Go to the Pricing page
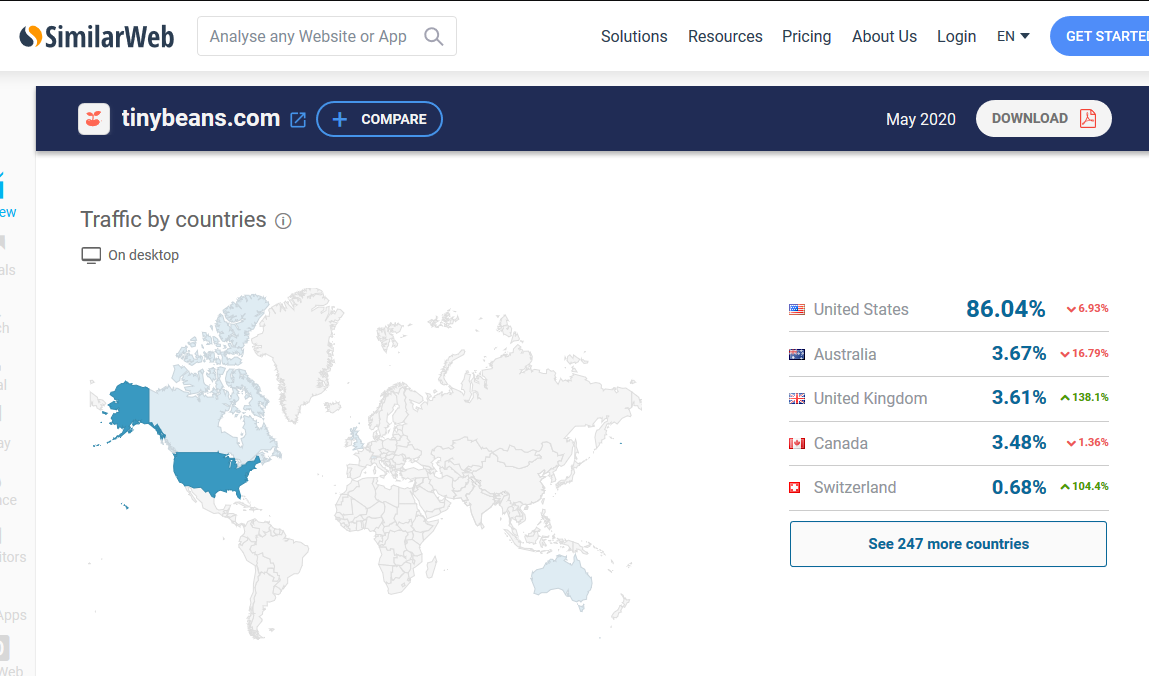 pyautogui.click(x=806, y=36)
